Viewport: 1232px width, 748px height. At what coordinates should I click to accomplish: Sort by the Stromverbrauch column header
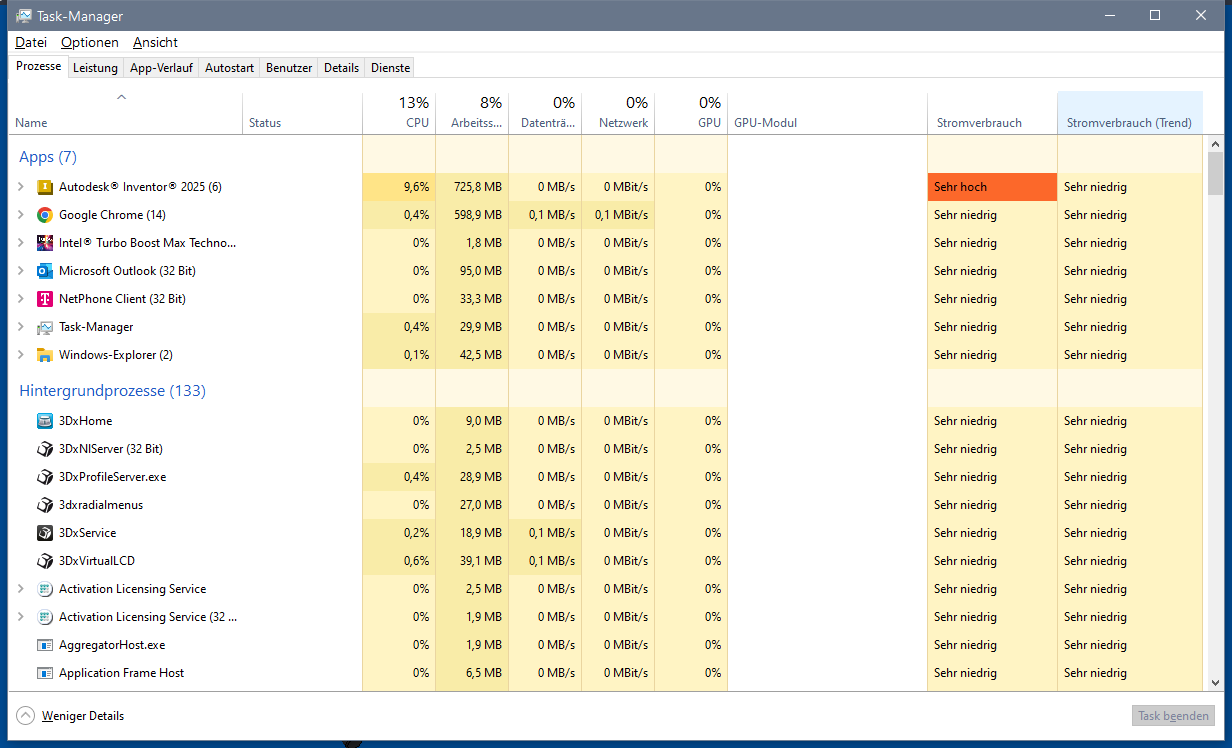point(992,113)
